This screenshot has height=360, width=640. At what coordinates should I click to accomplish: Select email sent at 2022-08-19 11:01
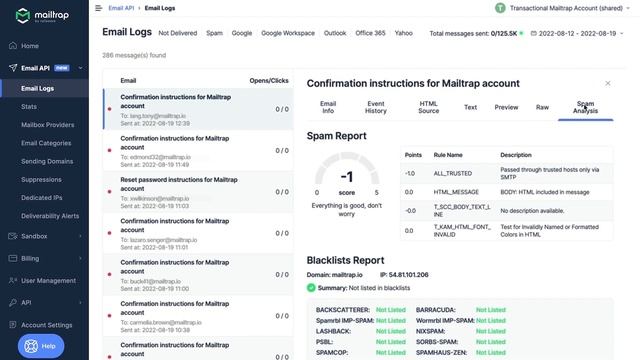(198, 233)
